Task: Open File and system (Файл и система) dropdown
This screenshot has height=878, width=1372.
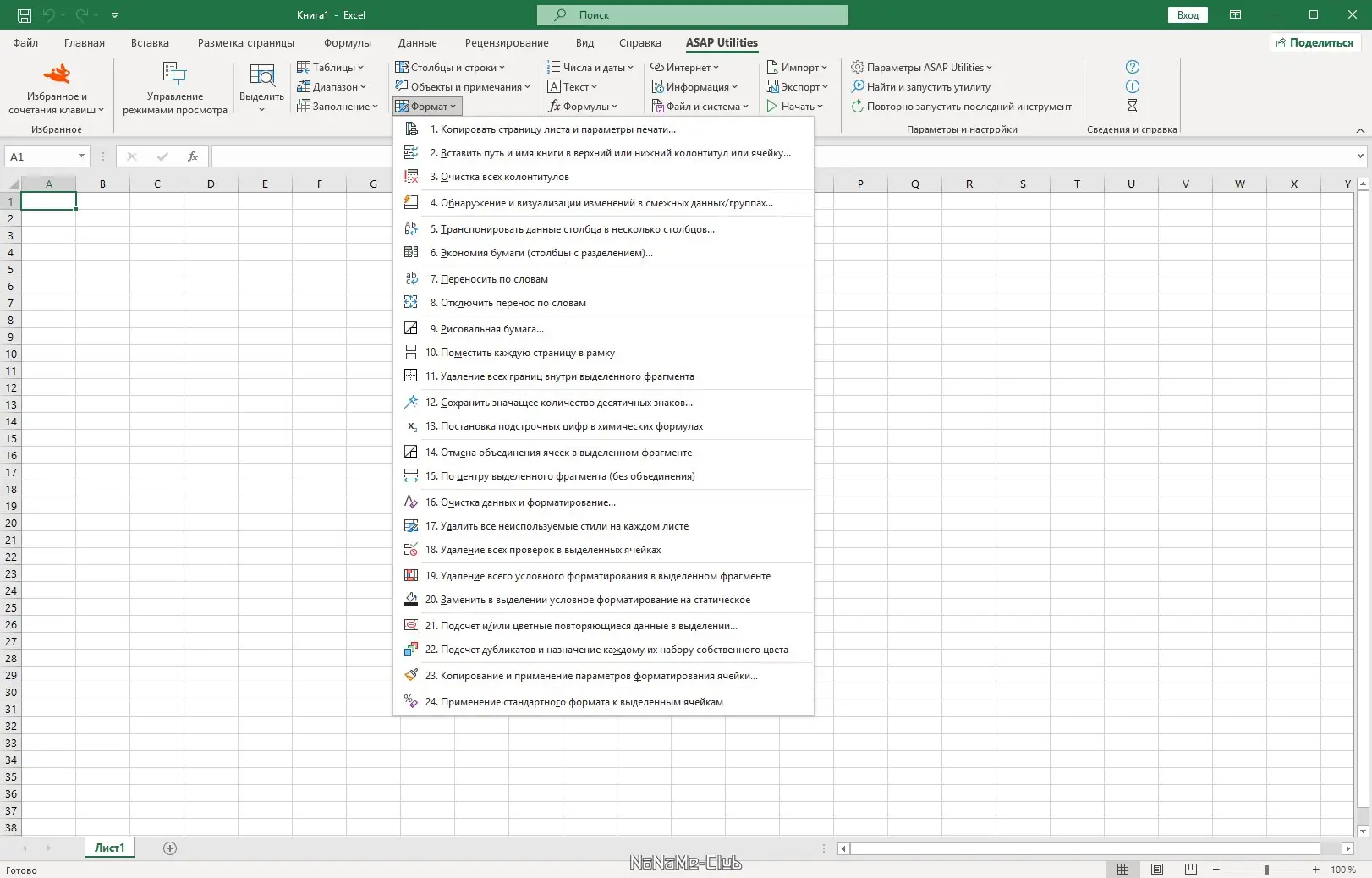Action: 700,107
